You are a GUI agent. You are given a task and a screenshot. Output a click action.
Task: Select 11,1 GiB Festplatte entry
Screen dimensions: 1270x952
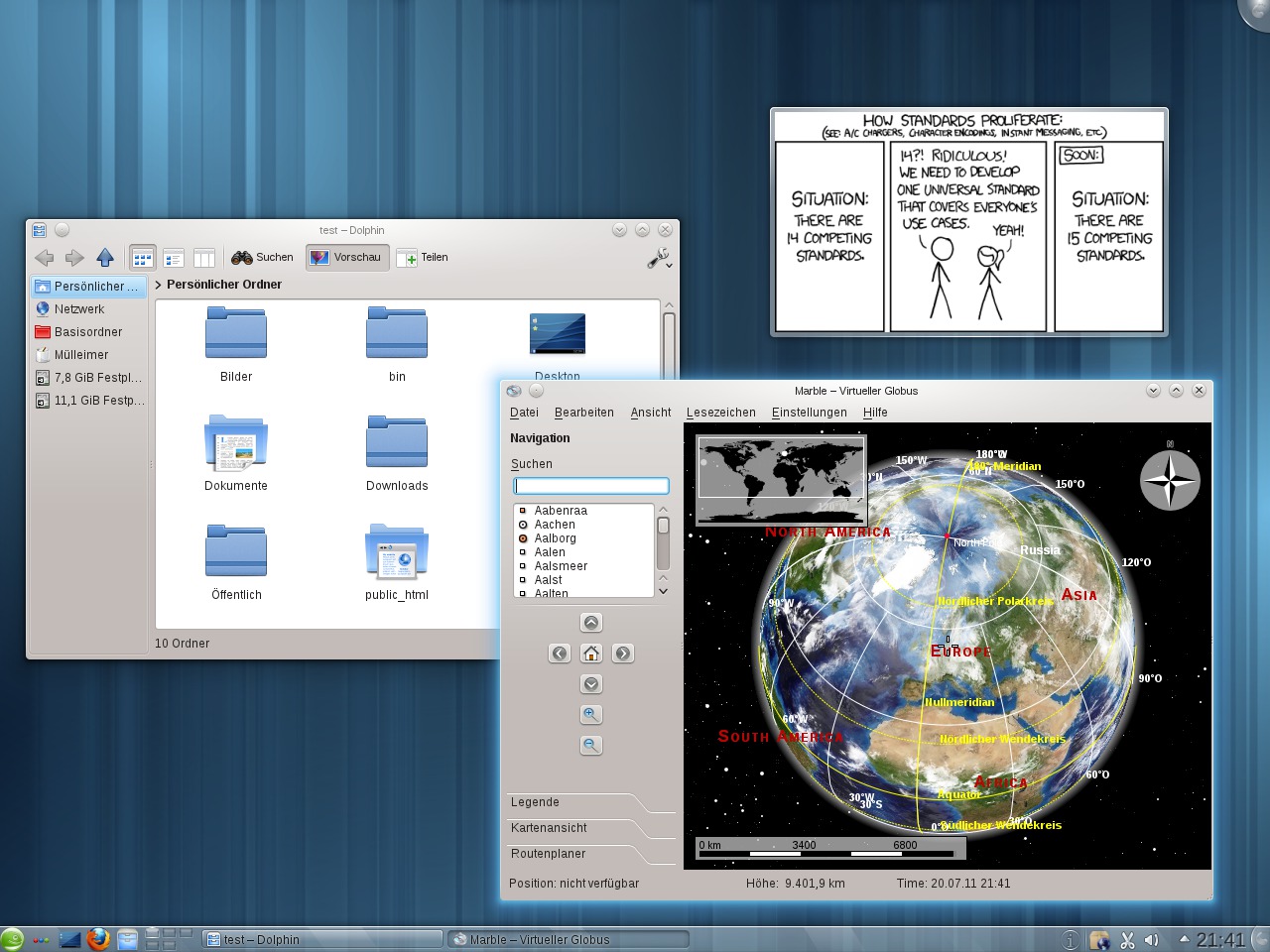89,401
